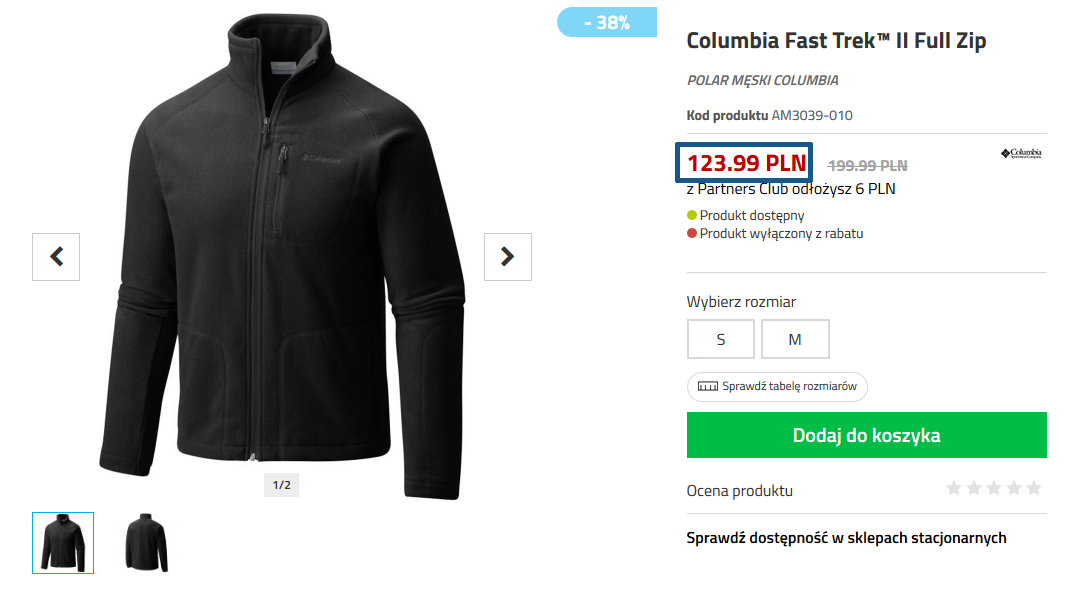This screenshot has height=591, width=1082.
Task: Open 'Sprawdź tabelę rozmiarów' size chart
Action: (x=777, y=387)
